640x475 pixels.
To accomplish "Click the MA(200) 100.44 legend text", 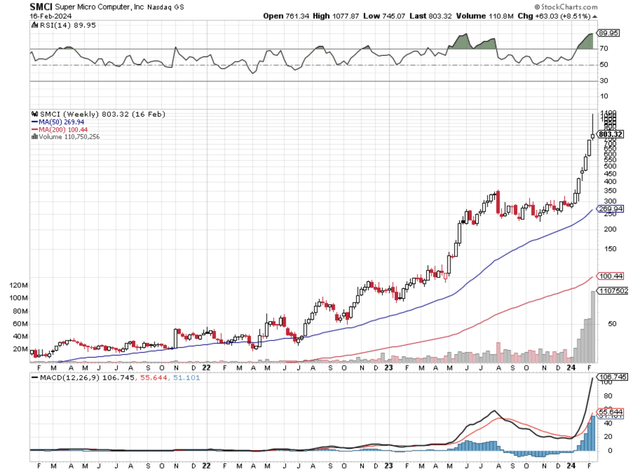I will pos(63,129).
